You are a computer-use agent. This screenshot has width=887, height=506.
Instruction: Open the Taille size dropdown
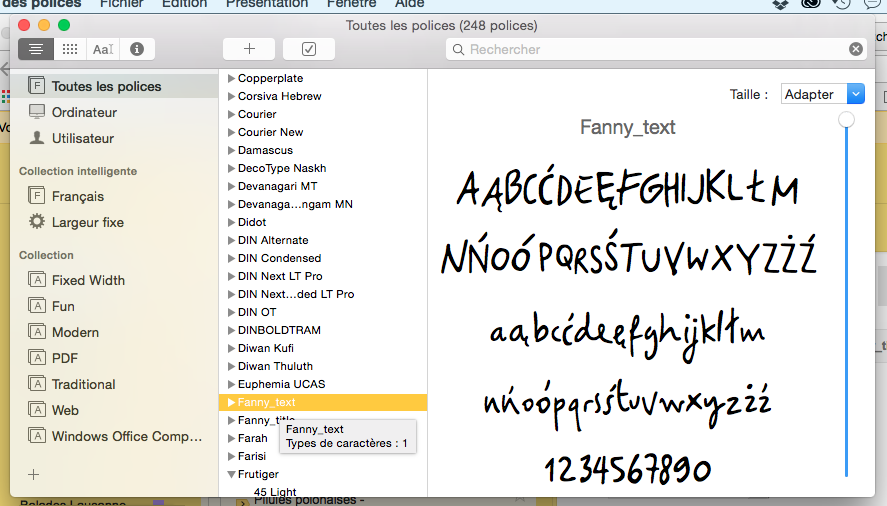[x=823, y=94]
